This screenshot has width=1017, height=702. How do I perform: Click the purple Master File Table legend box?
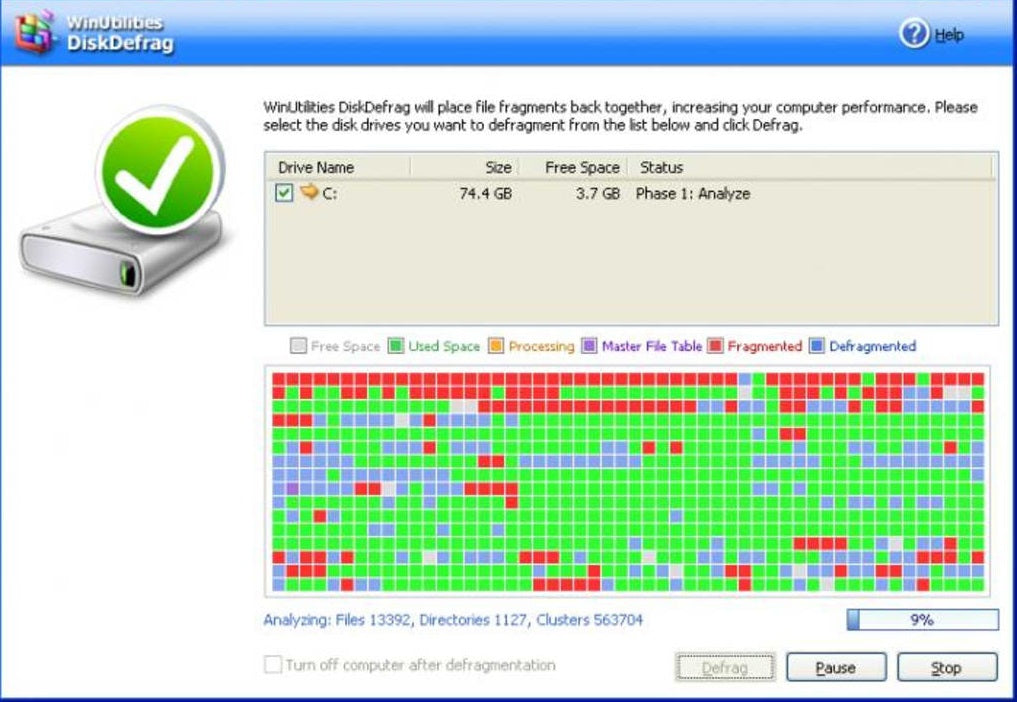[x=589, y=346]
